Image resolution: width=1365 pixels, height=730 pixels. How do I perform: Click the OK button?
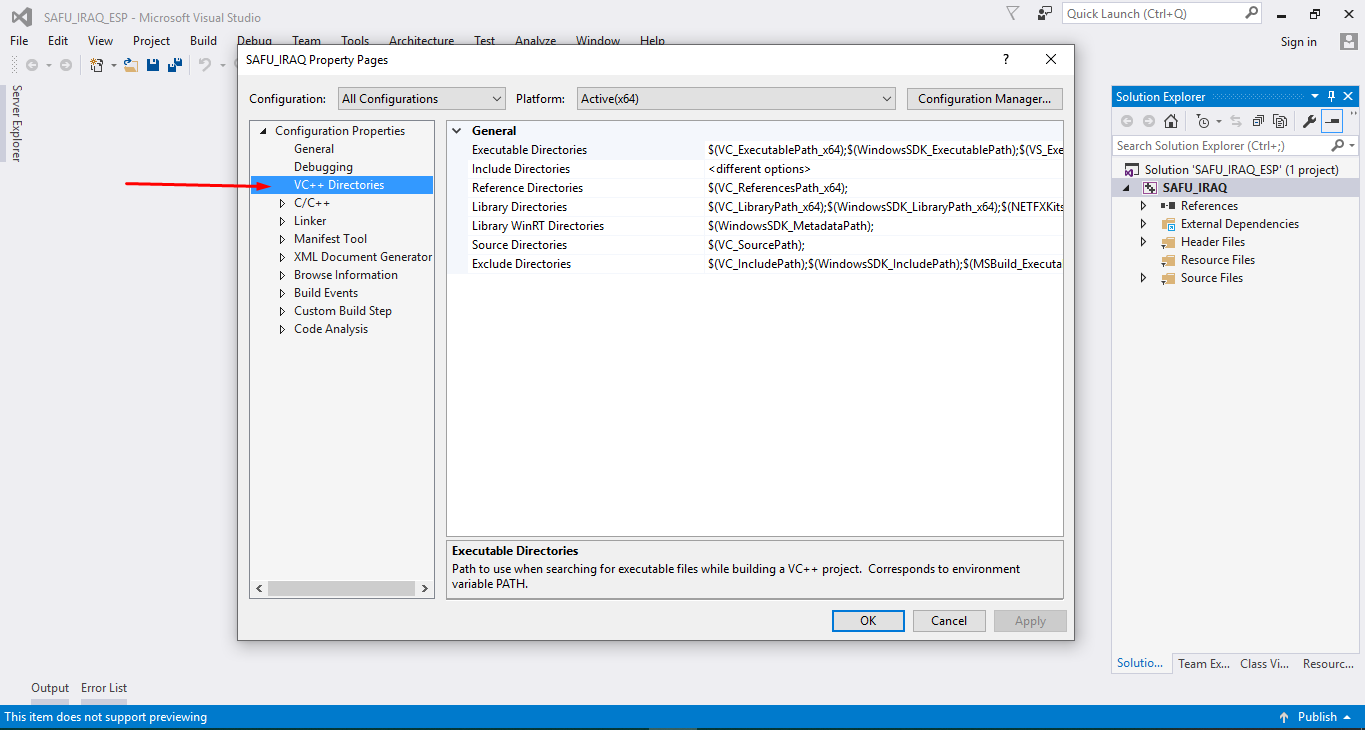[868, 621]
